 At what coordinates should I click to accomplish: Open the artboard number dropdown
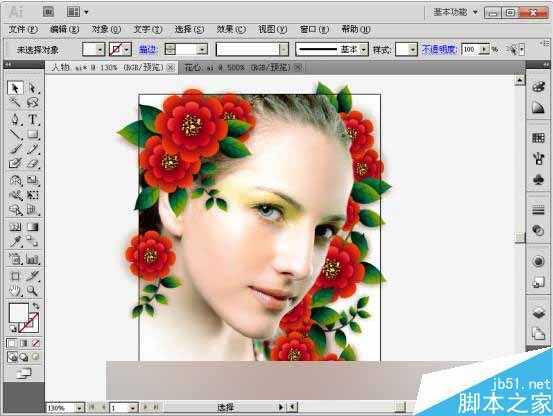(x=133, y=408)
